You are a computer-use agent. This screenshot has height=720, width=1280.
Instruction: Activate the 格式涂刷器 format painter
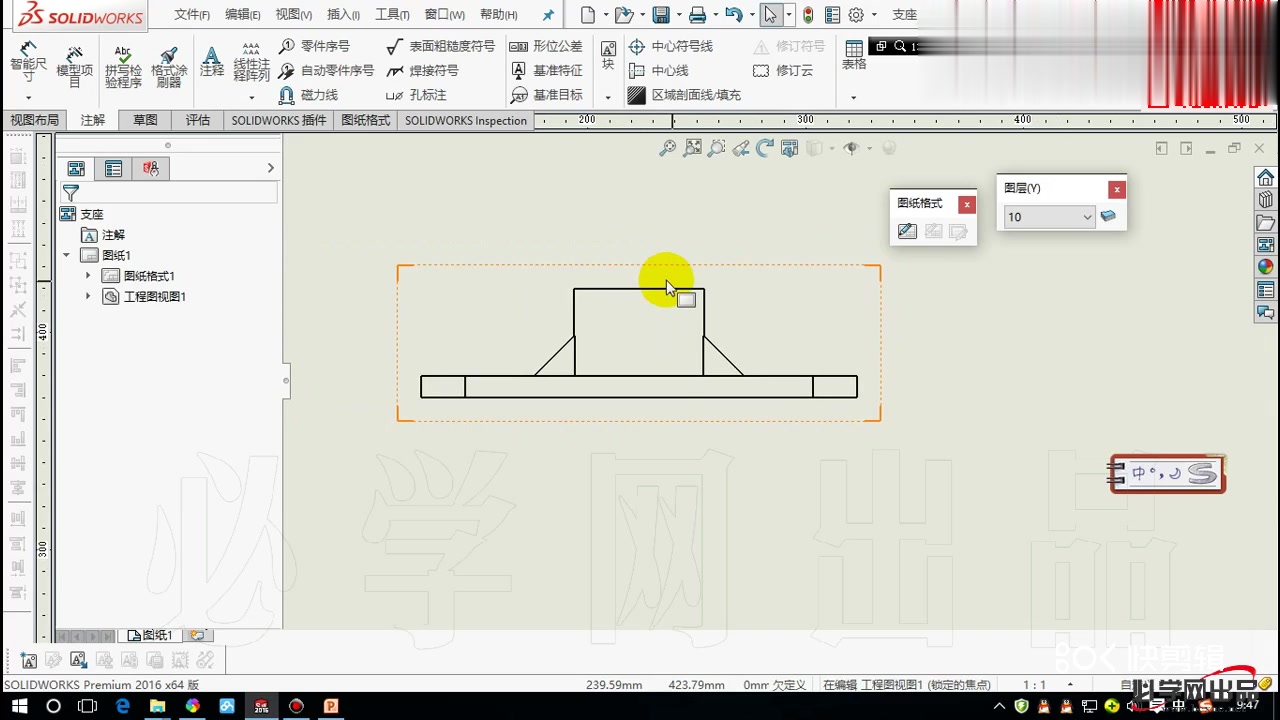pyautogui.click(x=169, y=67)
